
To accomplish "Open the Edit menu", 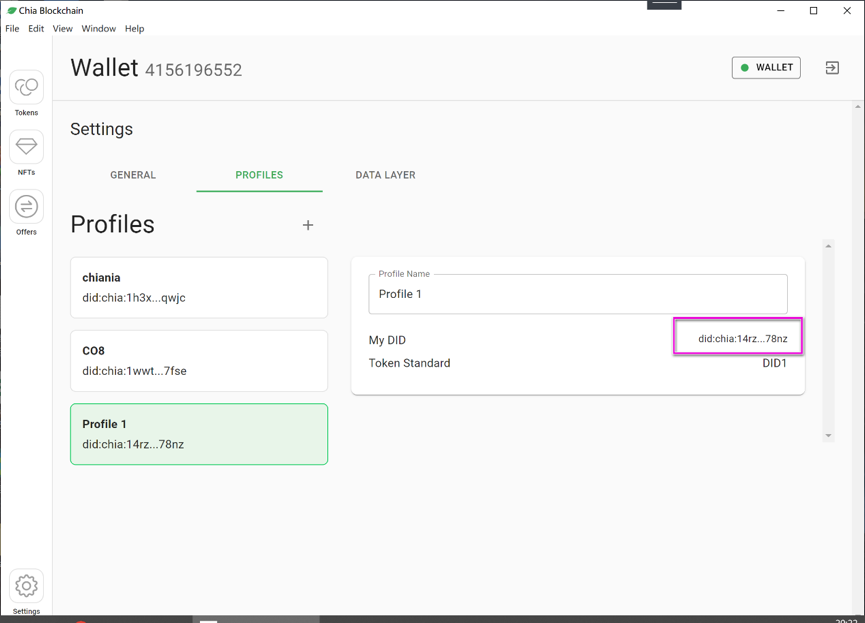I will pyautogui.click(x=36, y=29).
